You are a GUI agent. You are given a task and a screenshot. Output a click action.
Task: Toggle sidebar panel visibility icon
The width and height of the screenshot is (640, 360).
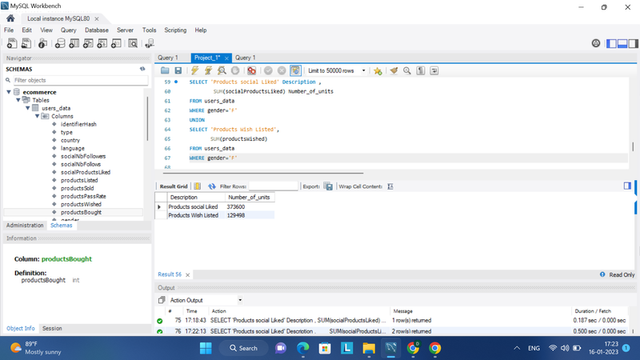[611, 43]
